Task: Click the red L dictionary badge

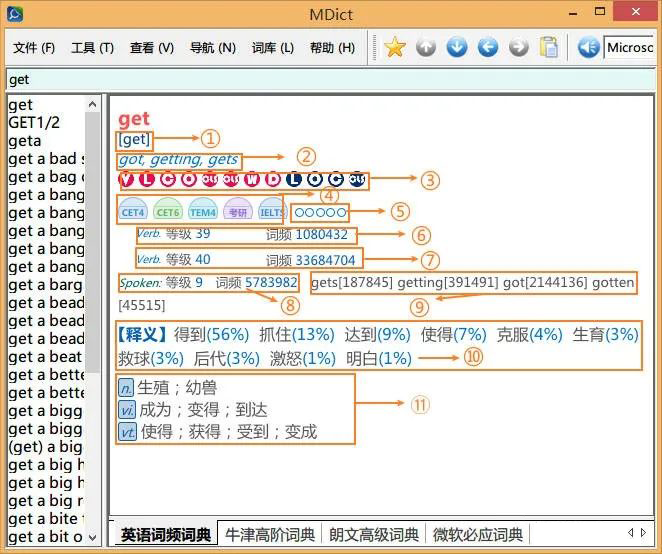Action: coord(147,179)
